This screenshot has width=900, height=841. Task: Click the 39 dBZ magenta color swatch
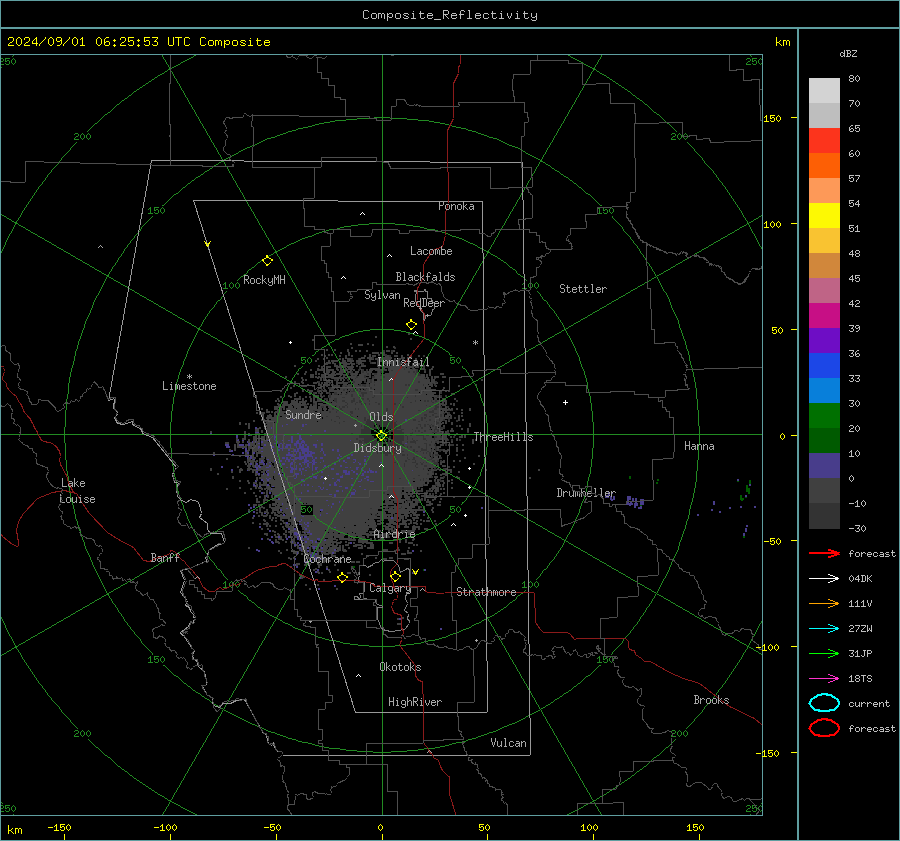coord(824,316)
